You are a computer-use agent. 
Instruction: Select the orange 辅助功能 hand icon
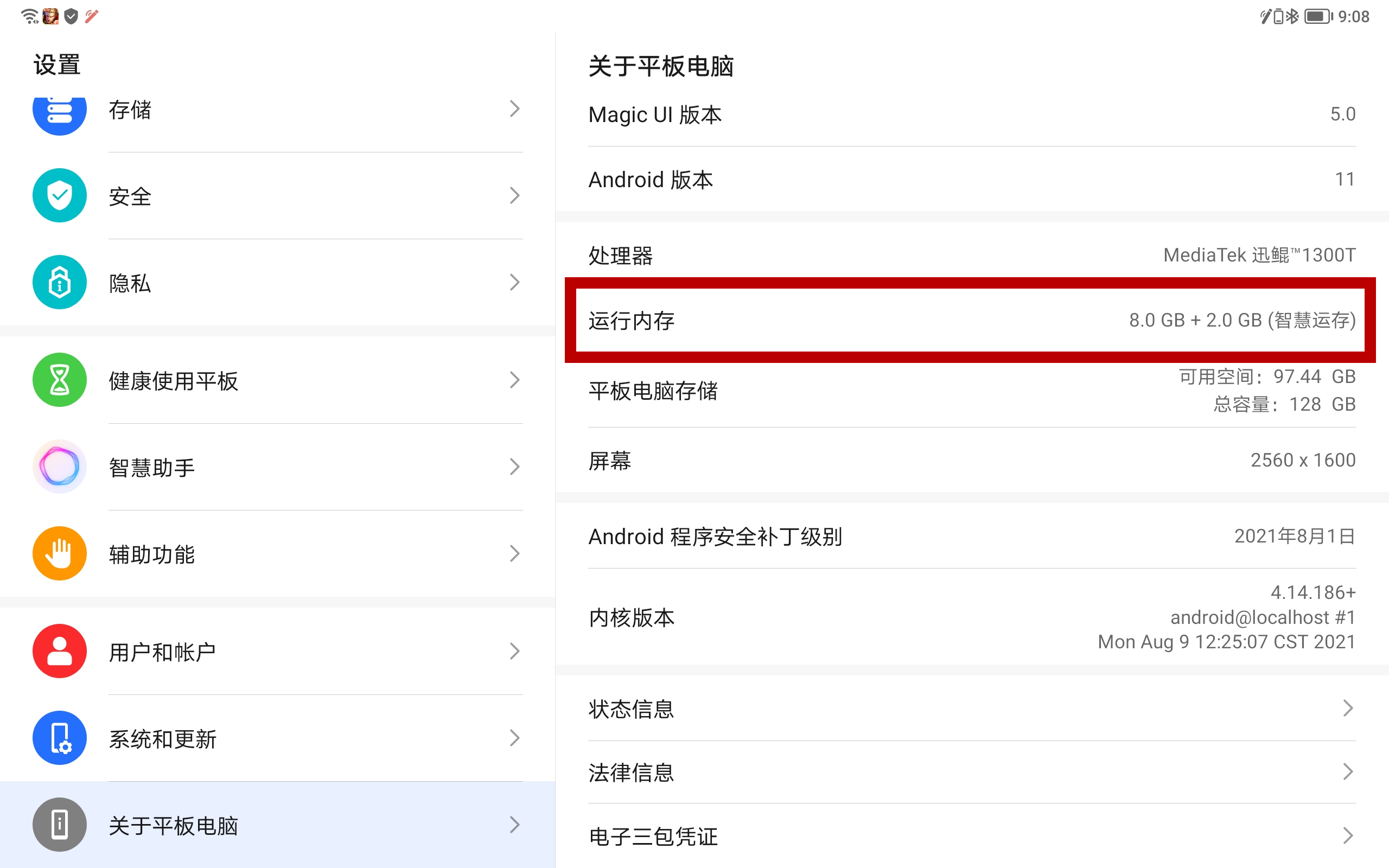[x=60, y=553]
